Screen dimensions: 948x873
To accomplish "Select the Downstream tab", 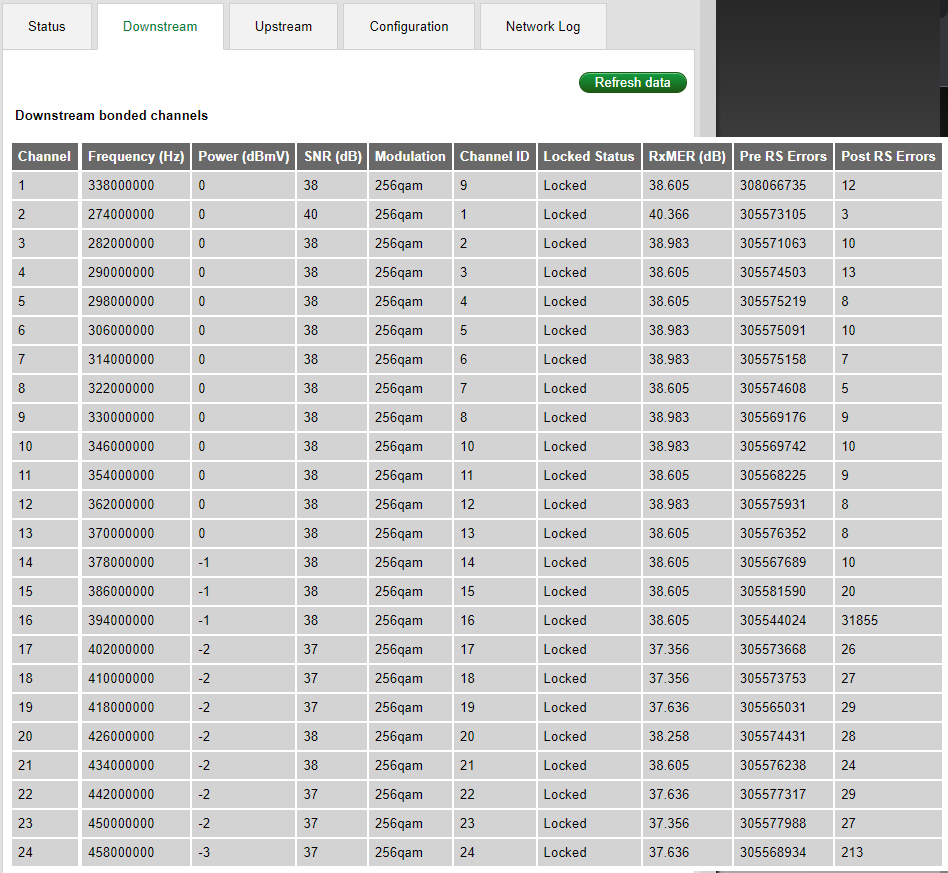I will (x=160, y=27).
